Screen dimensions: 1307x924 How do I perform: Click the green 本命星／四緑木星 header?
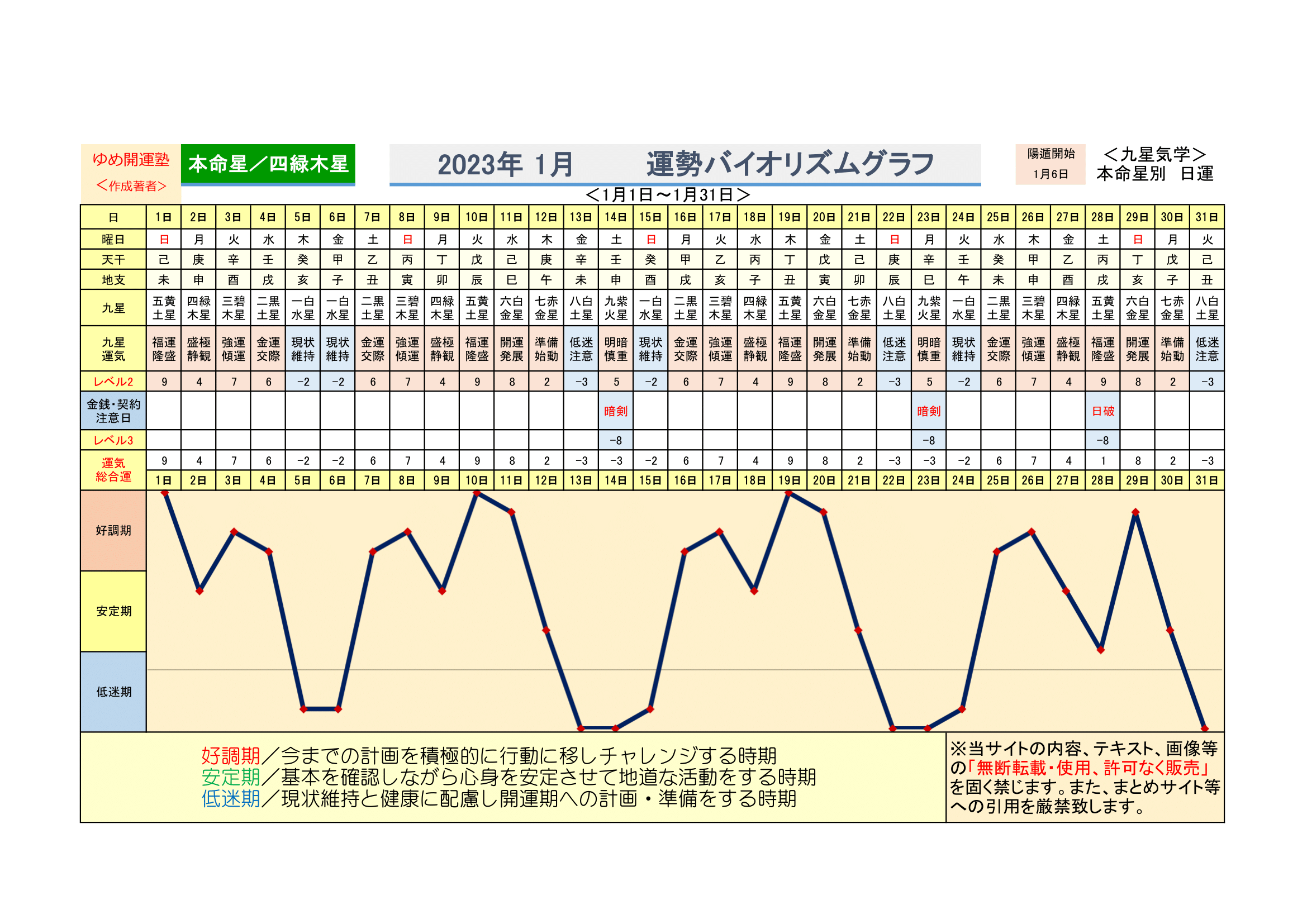268,164
